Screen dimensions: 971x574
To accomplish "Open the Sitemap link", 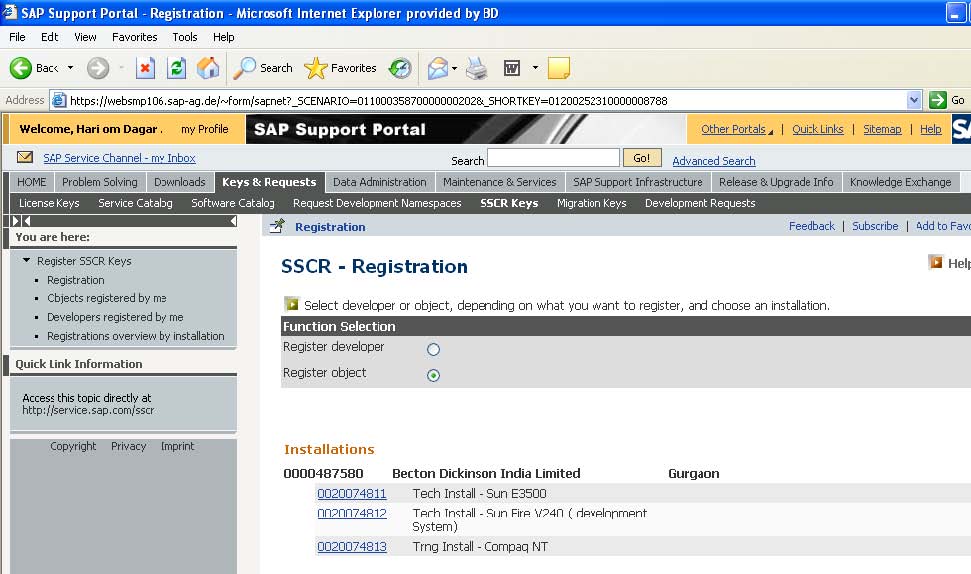I will click(x=882, y=129).
